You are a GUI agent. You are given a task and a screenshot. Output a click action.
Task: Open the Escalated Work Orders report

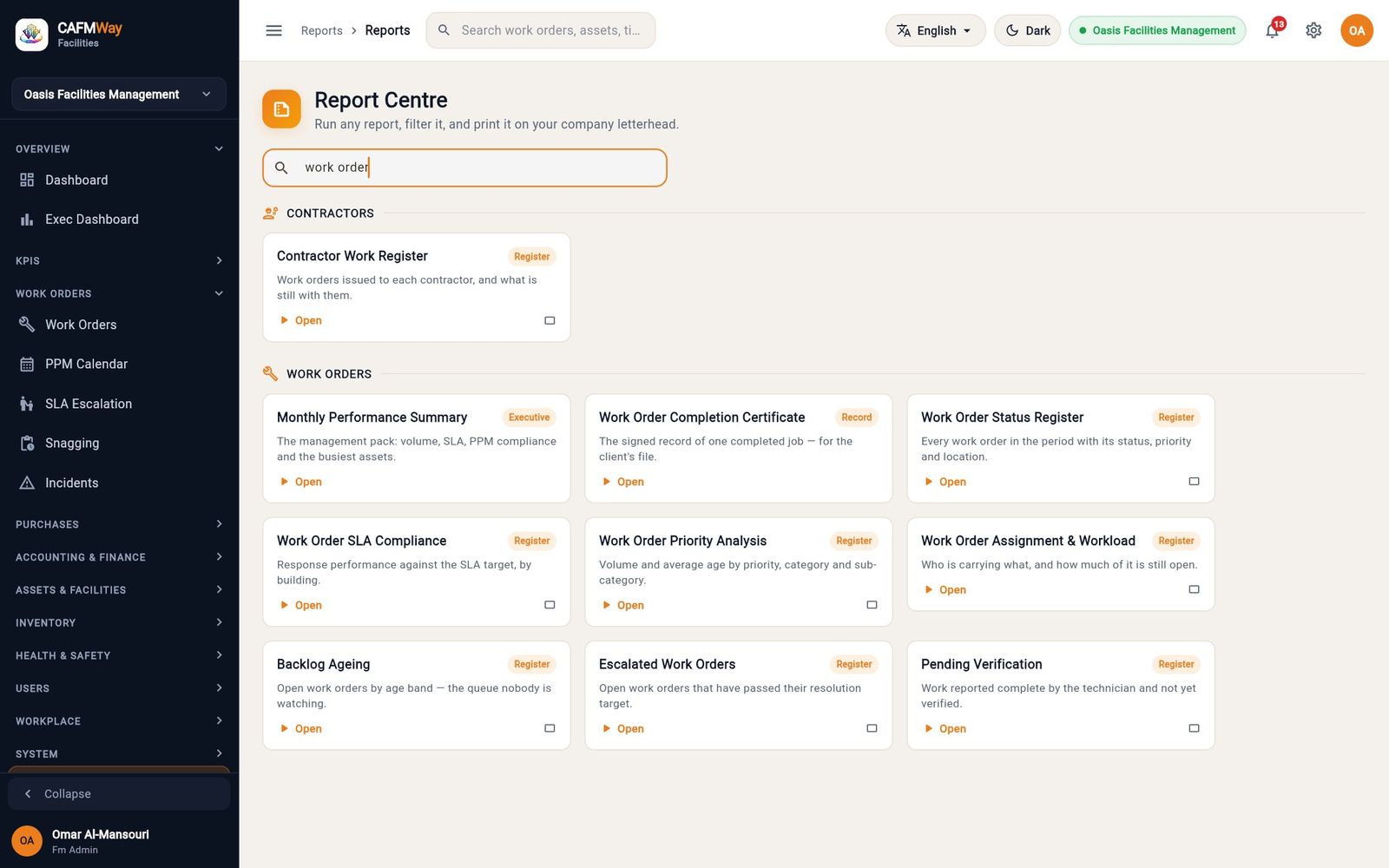(x=622, y=728)
